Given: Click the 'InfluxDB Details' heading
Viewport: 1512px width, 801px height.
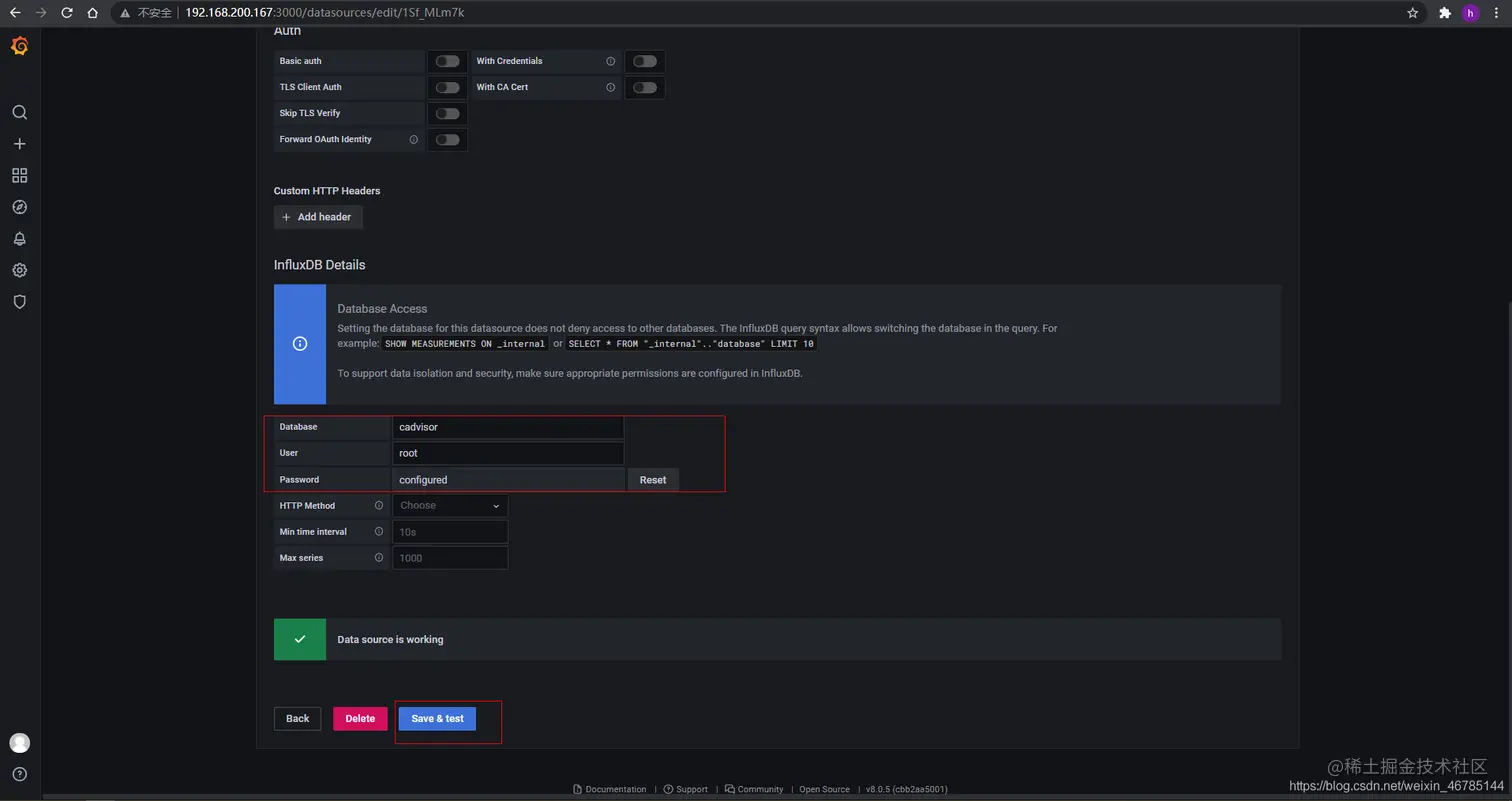Looking at the screenshot, I should point(319,265).
